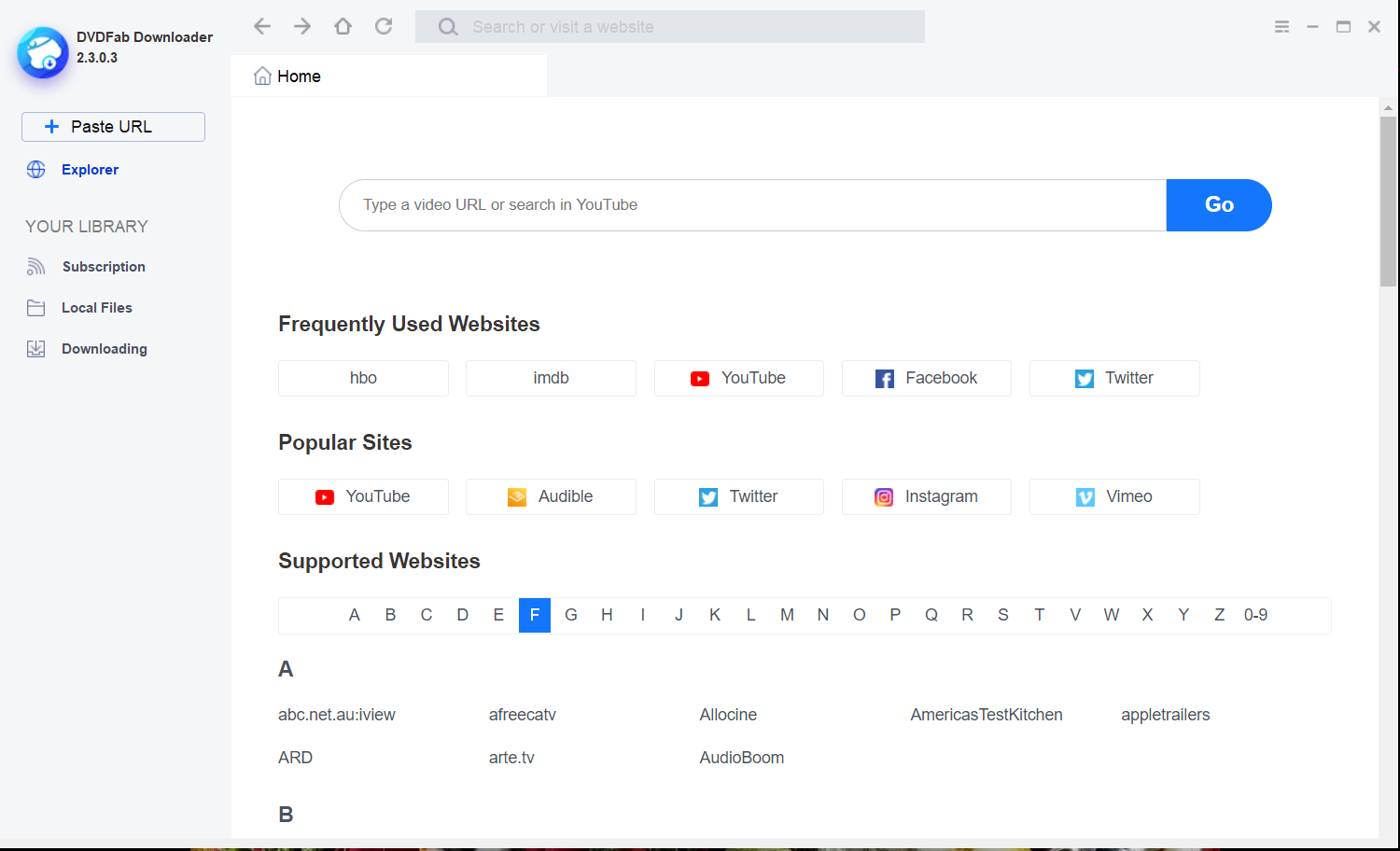Click the Instagram icon in Popular Sites

884,497
